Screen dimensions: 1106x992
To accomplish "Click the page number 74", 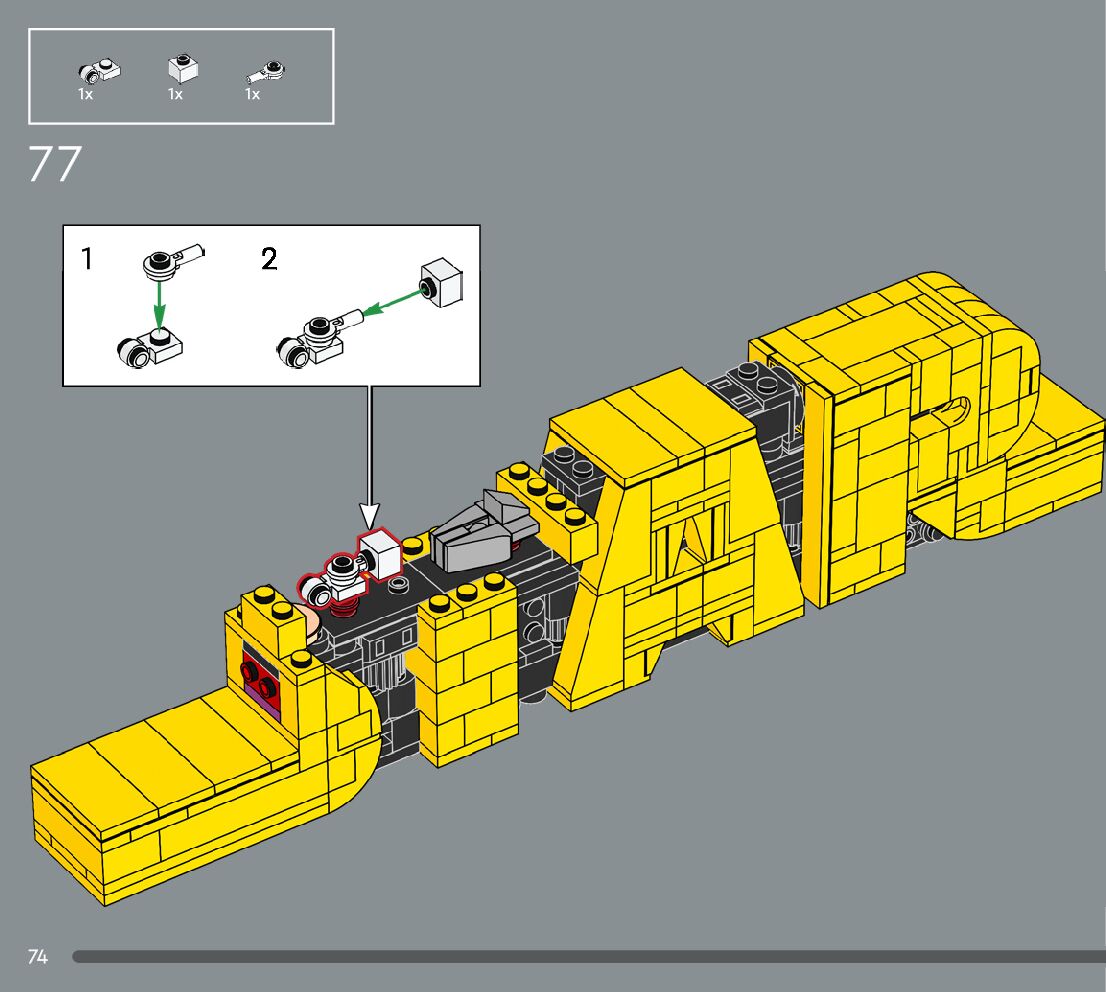I will 38,957.
